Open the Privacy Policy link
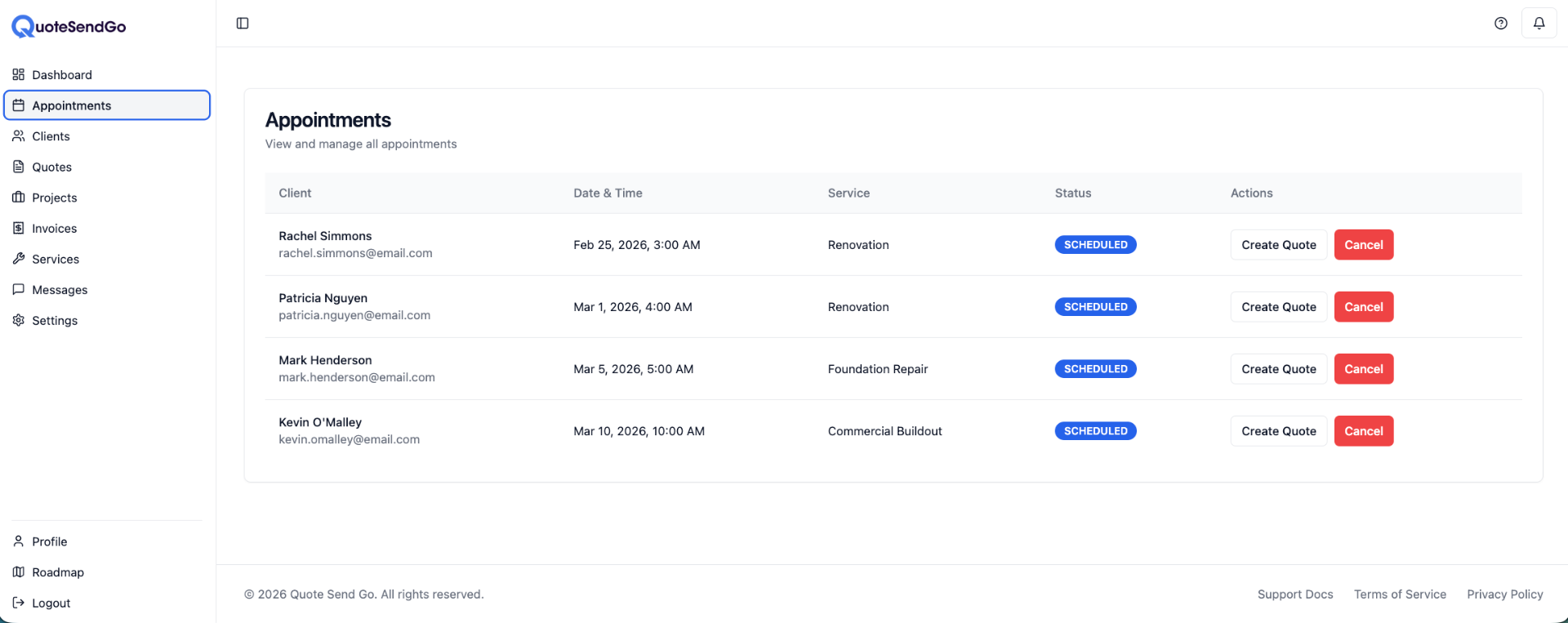The height and width of the screenshot is (623, 1568). [1504, 594]
